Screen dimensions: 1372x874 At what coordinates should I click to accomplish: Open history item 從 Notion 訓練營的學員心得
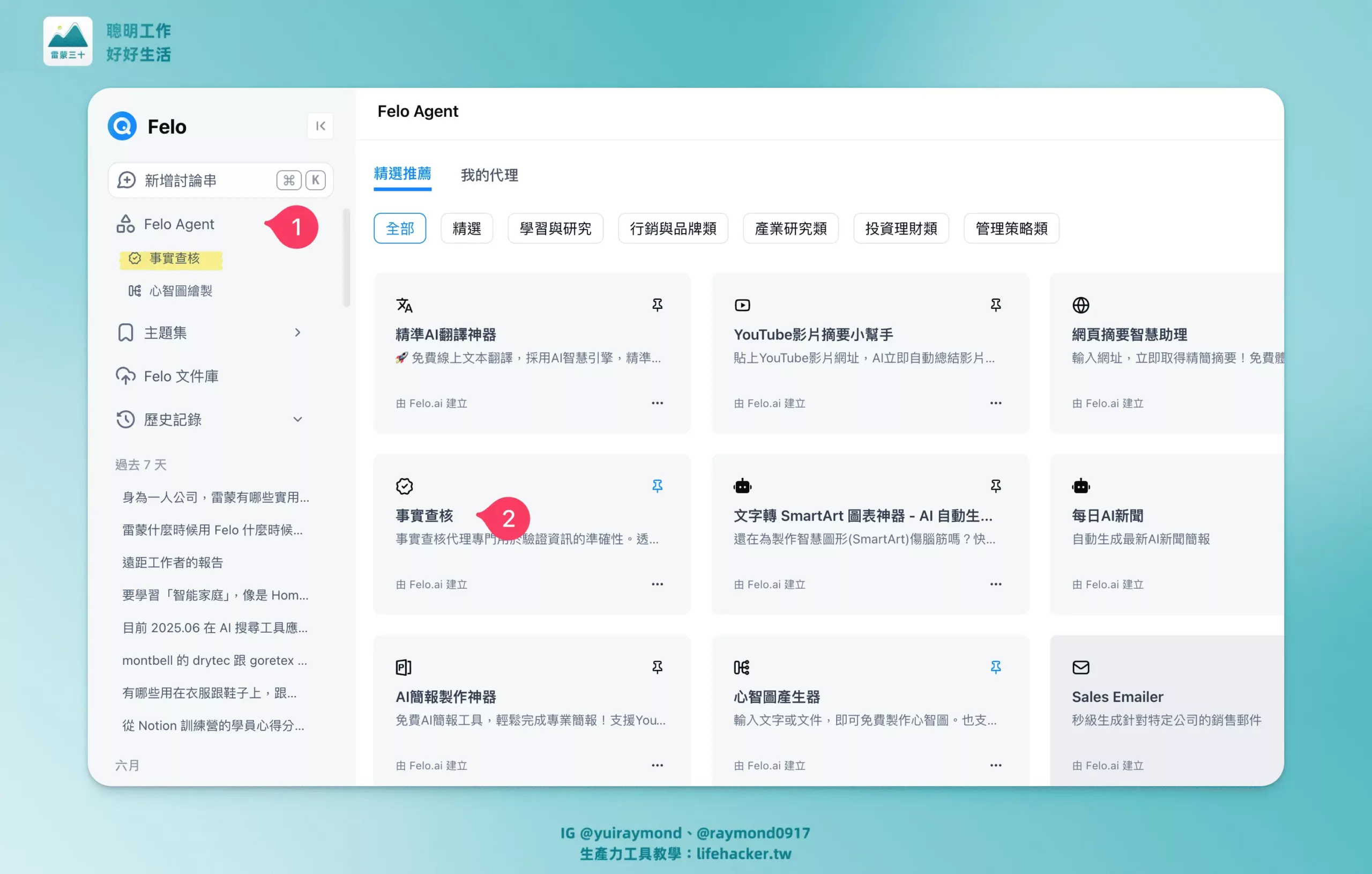pyautogui.click(x=213, y=725)
